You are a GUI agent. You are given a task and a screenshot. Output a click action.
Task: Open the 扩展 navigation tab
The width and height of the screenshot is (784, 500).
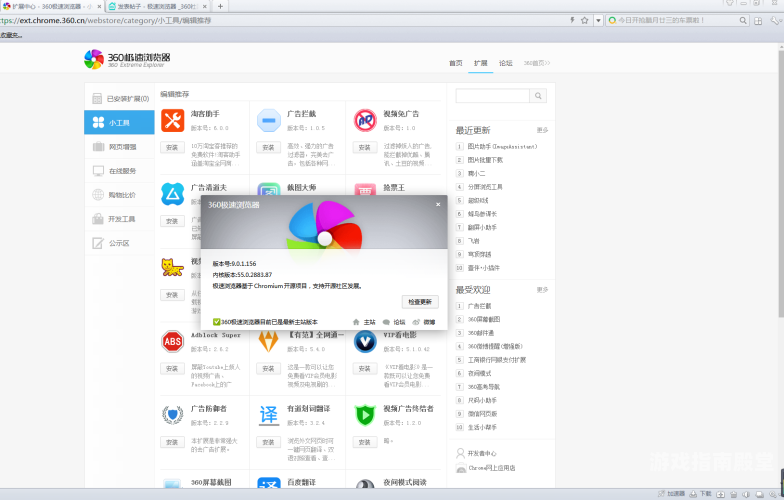point(480,63)
